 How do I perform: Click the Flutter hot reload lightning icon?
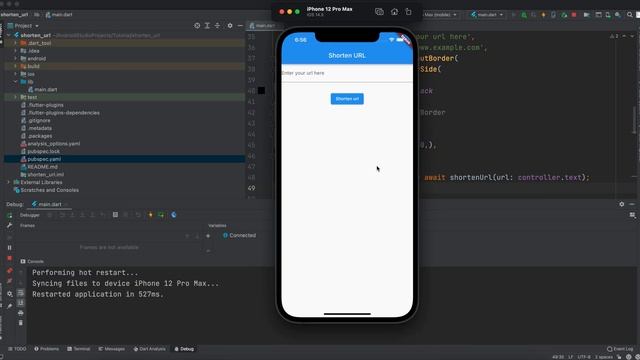pyautogui.click(x=150, y=215)
